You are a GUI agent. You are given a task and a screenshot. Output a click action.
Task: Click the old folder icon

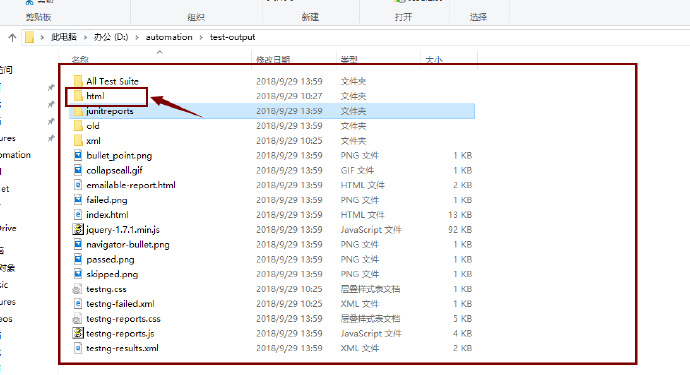78,126
